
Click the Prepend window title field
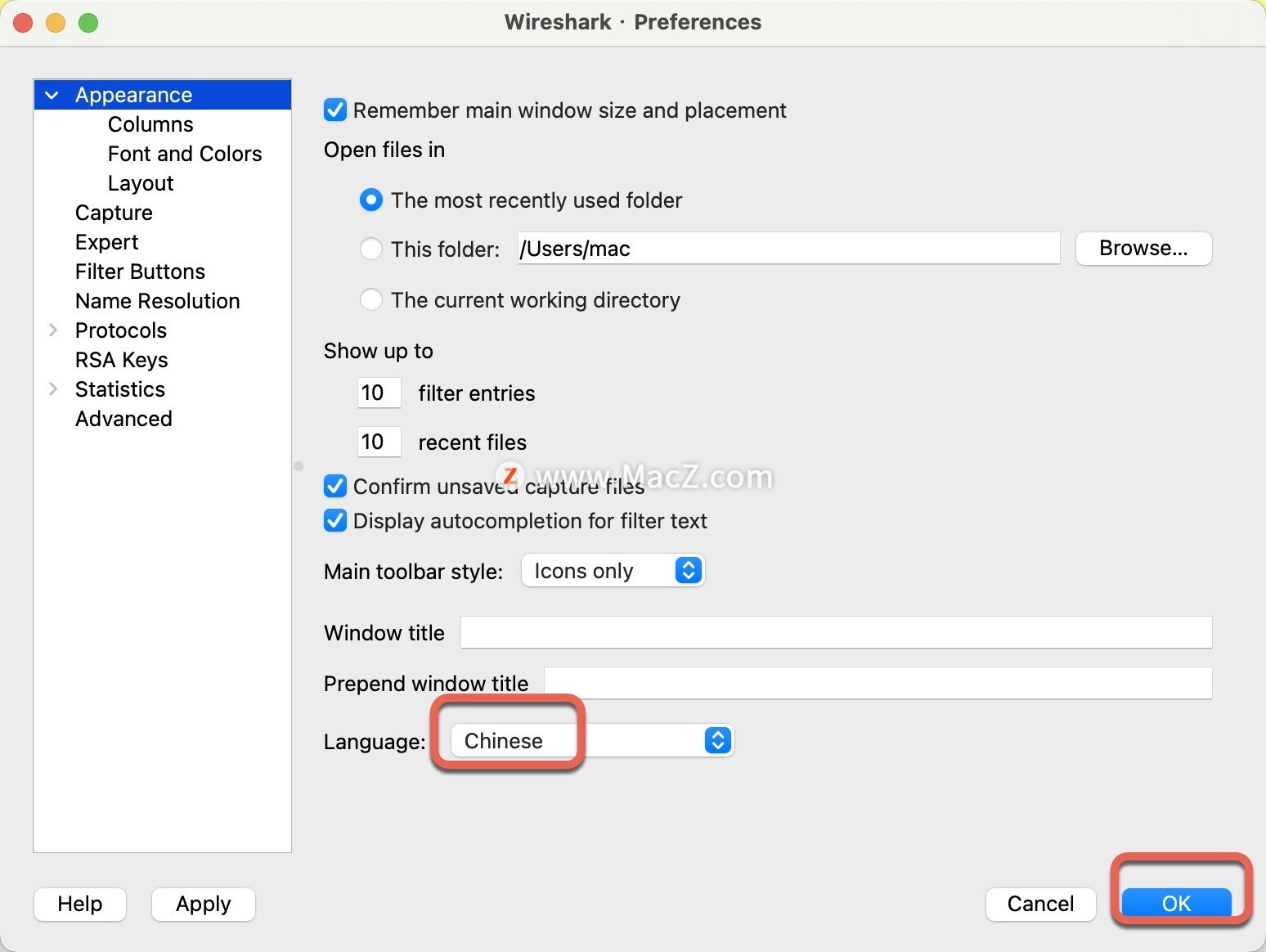pos(878,683)
